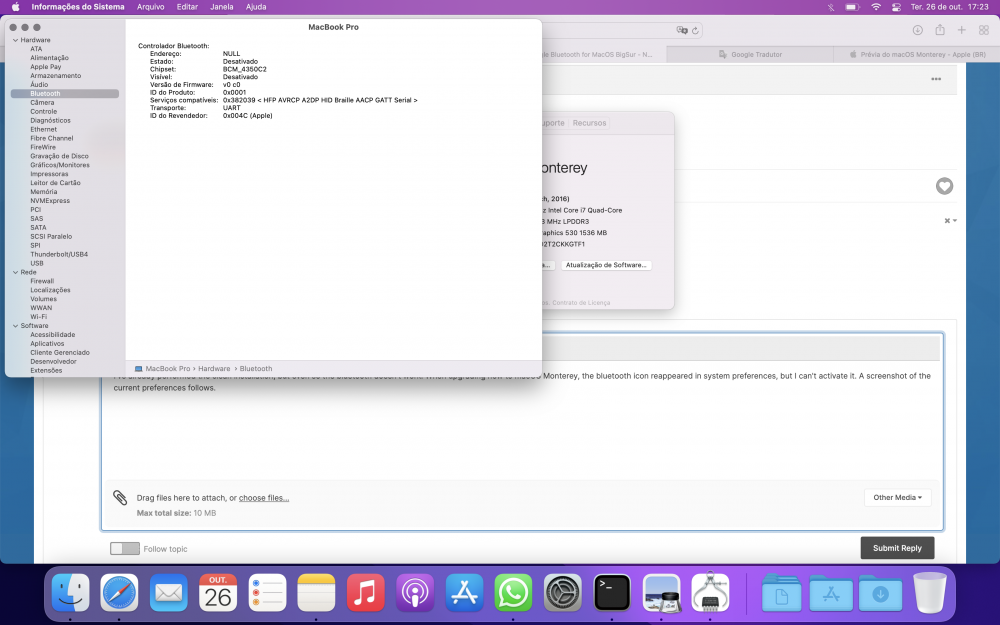
Task: Open System Preferences from the Dock
Action: click(x=562, y=592)
